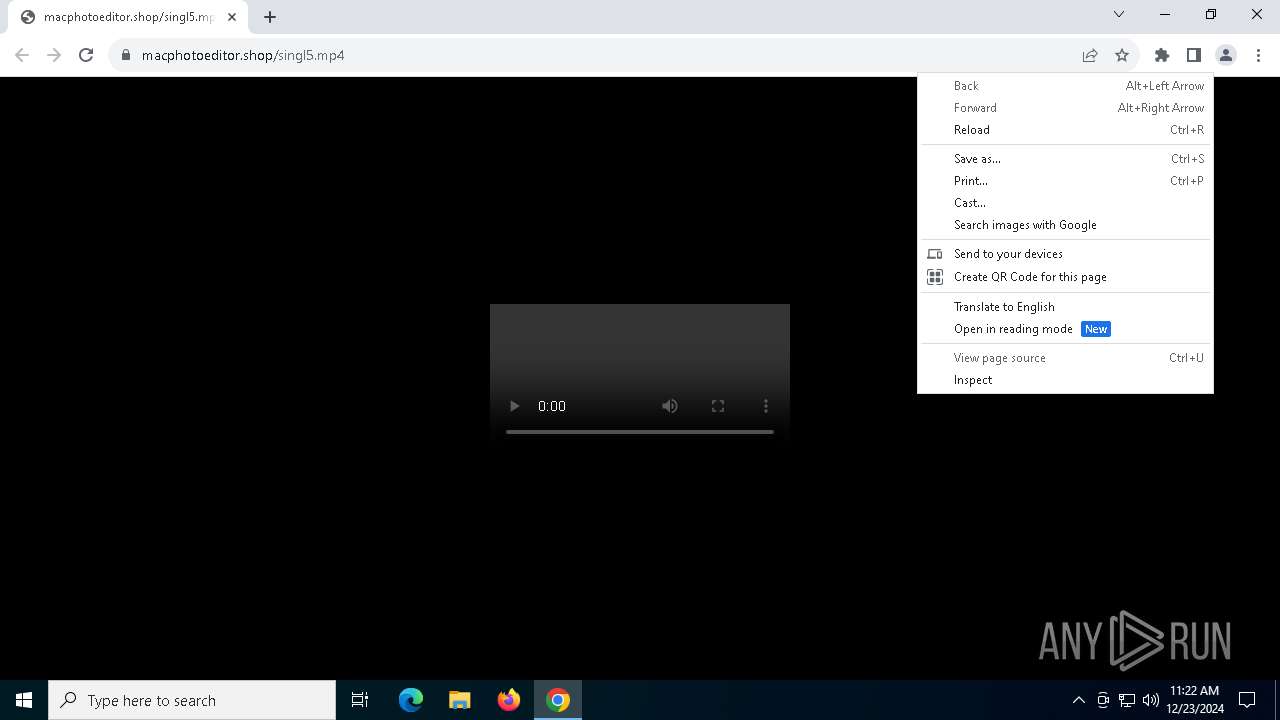Open File Explorer from the taskbar
1280x720 pixels.
coord(459,700)
